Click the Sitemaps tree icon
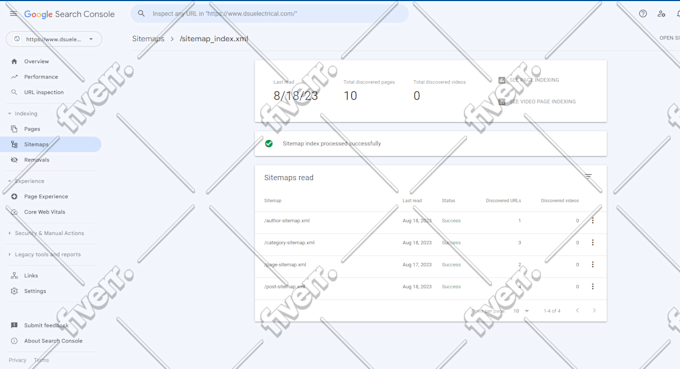This screenshot has width=680, height=369. coord(14,144)
